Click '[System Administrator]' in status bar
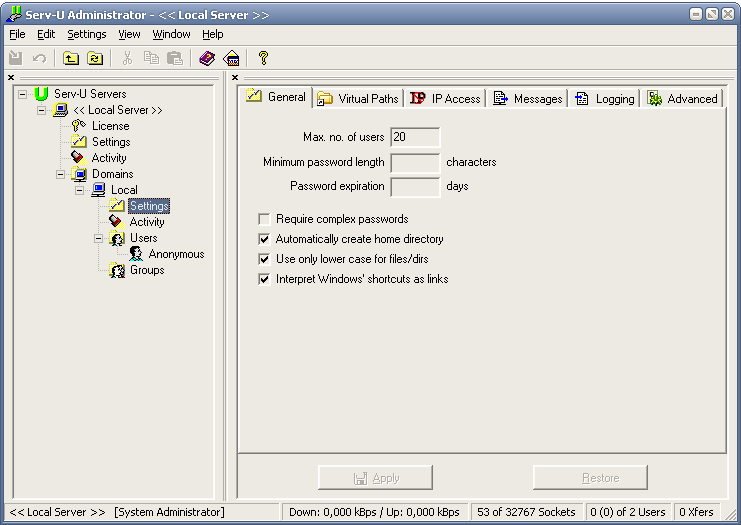 [169, 512]
